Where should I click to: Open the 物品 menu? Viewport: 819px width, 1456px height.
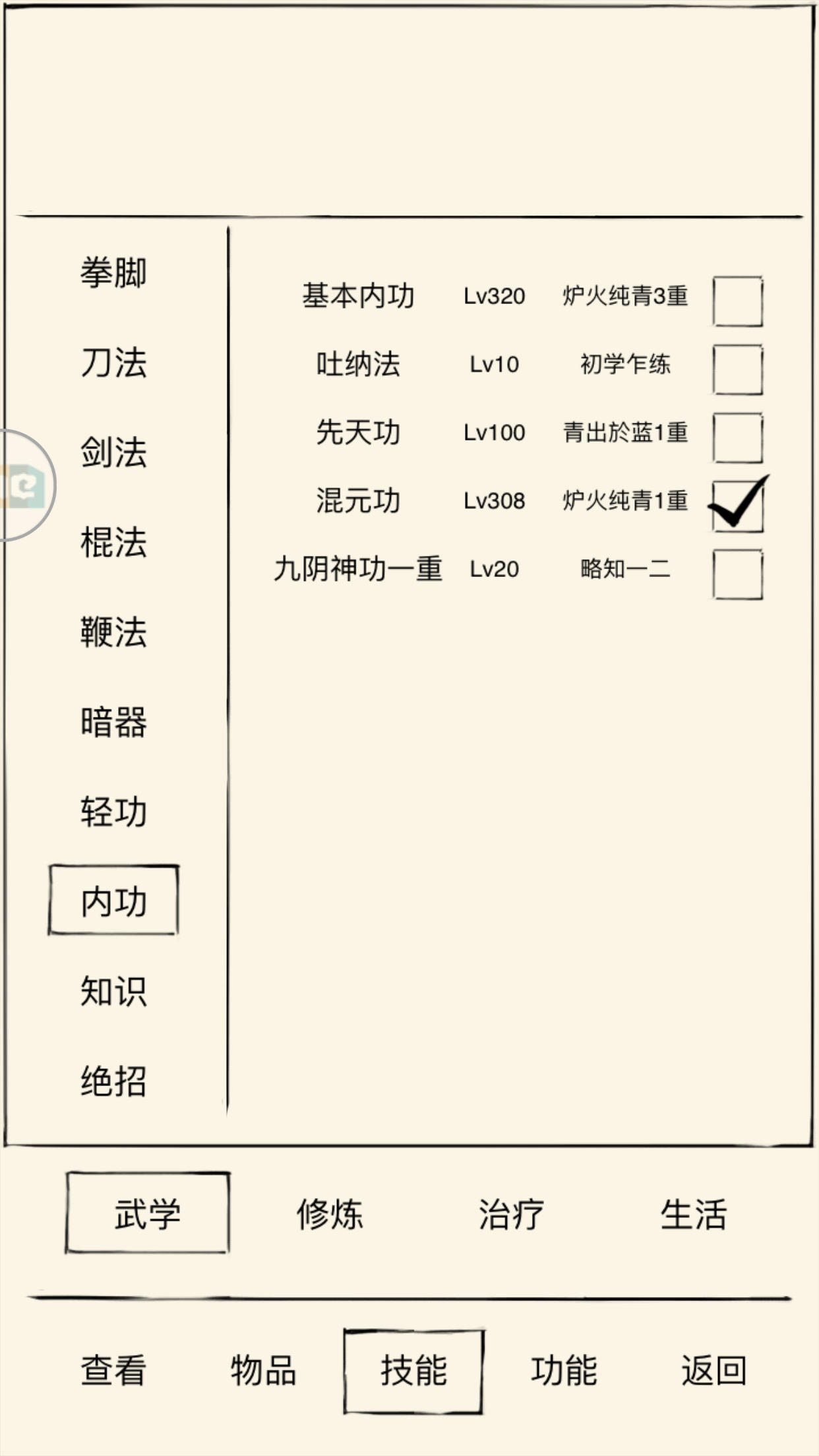pyautogui.click(x=263, y=1370)
